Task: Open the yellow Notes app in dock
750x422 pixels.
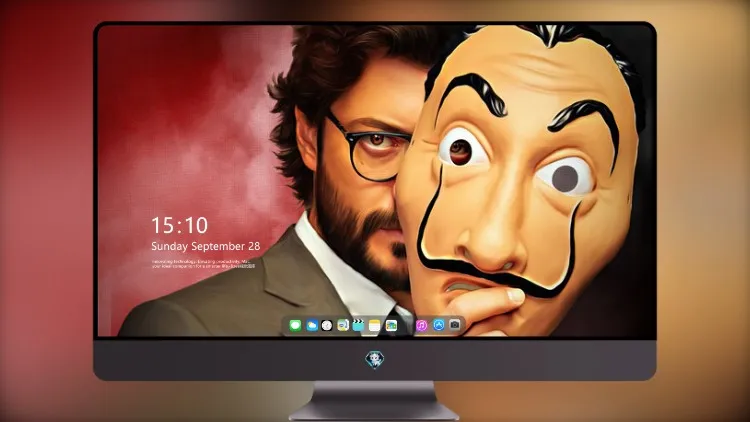Action: click(375, 326)
